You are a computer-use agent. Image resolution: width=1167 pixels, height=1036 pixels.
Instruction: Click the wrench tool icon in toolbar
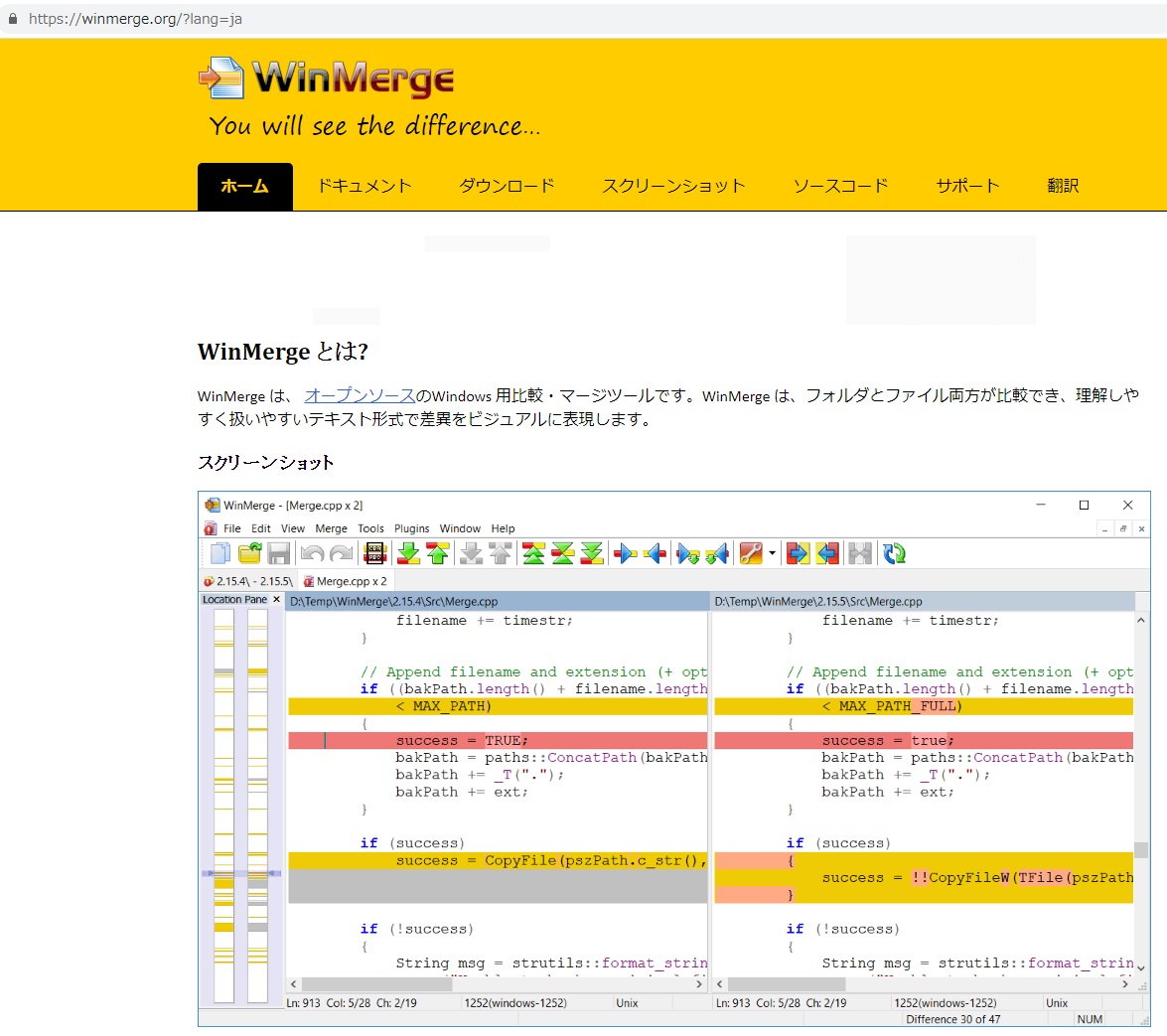pos(750,553)
